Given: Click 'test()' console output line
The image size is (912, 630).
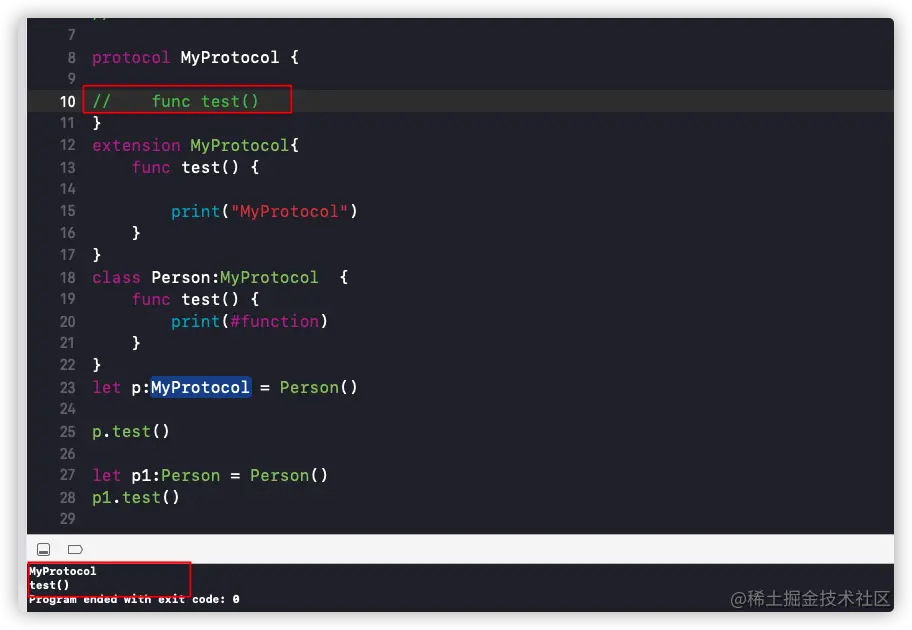Looking at the screenshot, I should (x=49, y=585).
